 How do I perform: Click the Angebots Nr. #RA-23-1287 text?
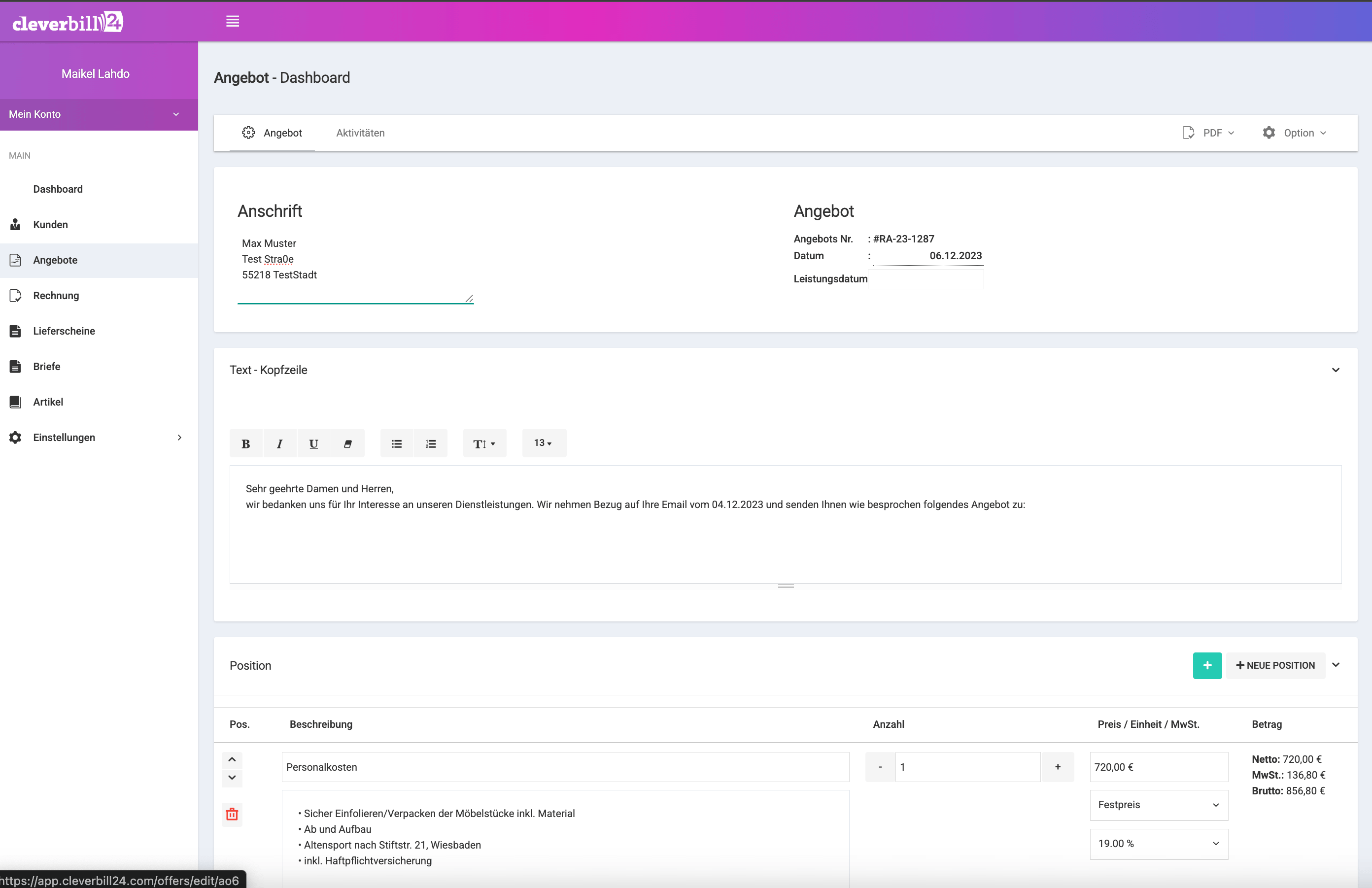click(903, 239)
